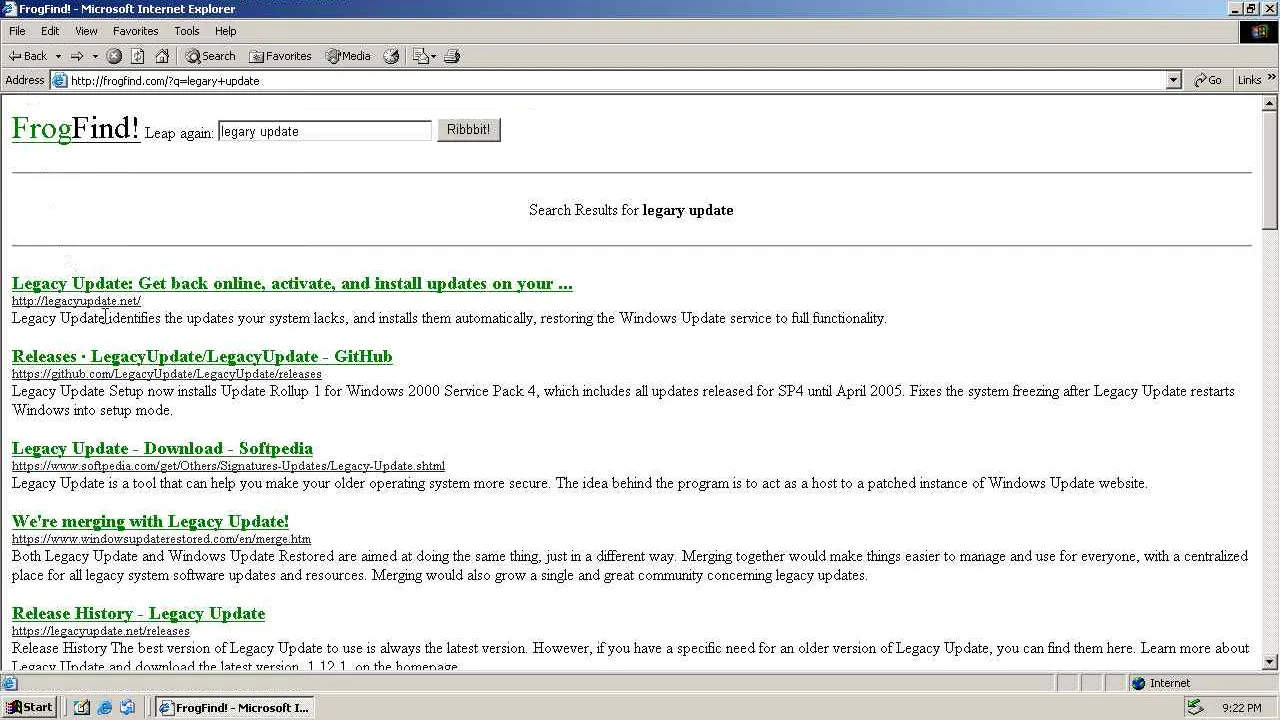Image resolution: width=1280 pixels, height=720 pixels.
Task: Print the page with the Print icon
Action: pyautogui.click(x=452, y=56)
